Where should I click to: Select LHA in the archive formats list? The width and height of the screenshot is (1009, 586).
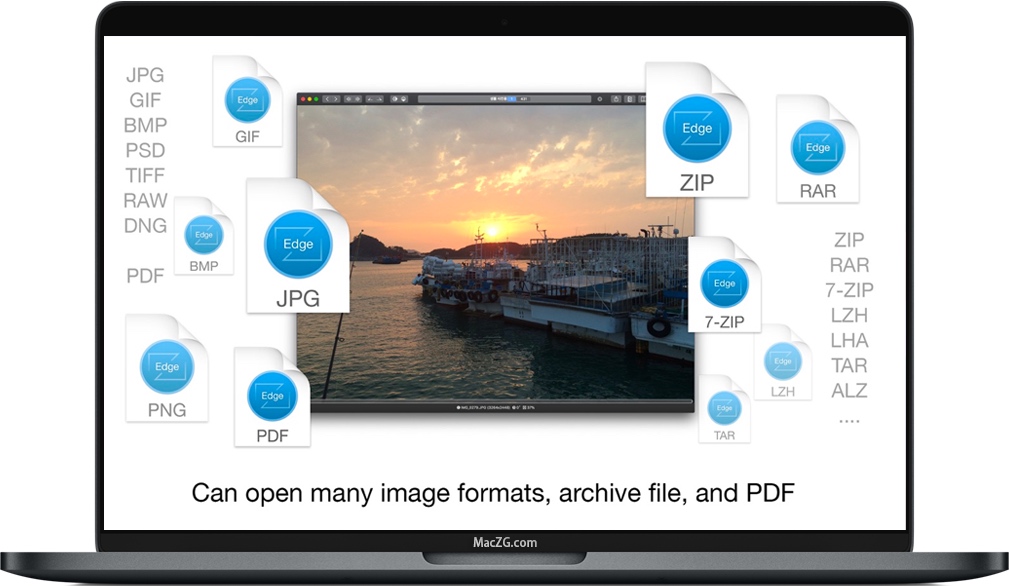click(x=849, y=340)
